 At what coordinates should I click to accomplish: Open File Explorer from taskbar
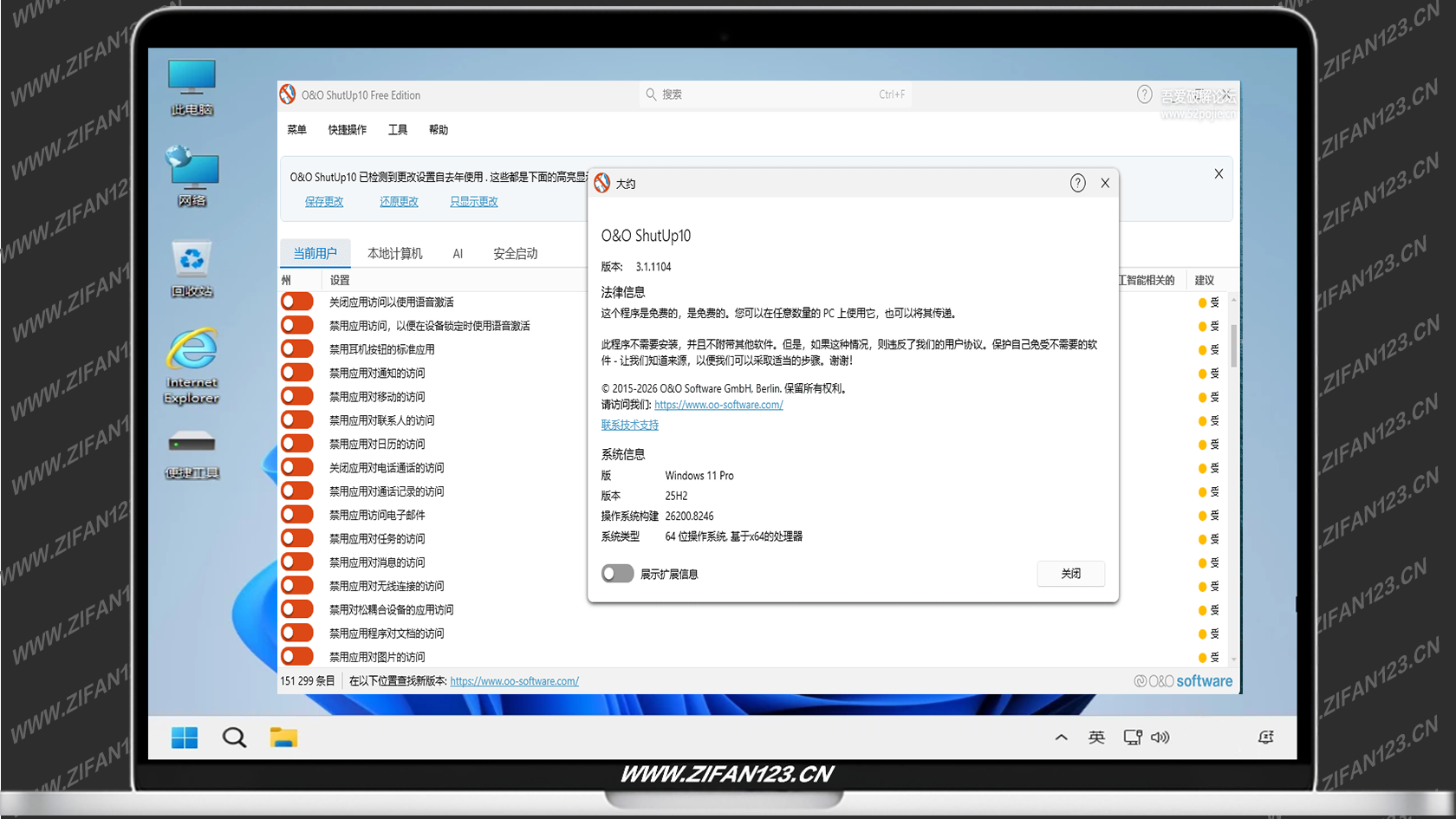click(283, 738)
